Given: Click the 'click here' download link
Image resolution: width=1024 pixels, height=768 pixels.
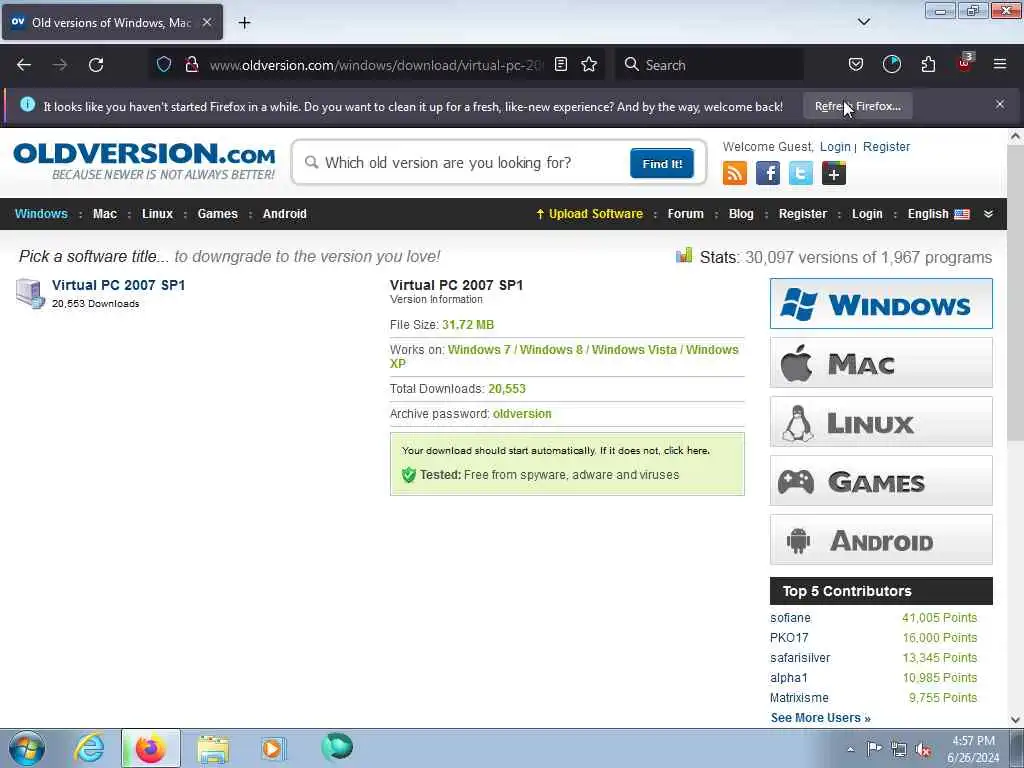Looking at the screenshot, I should point(686,451).
